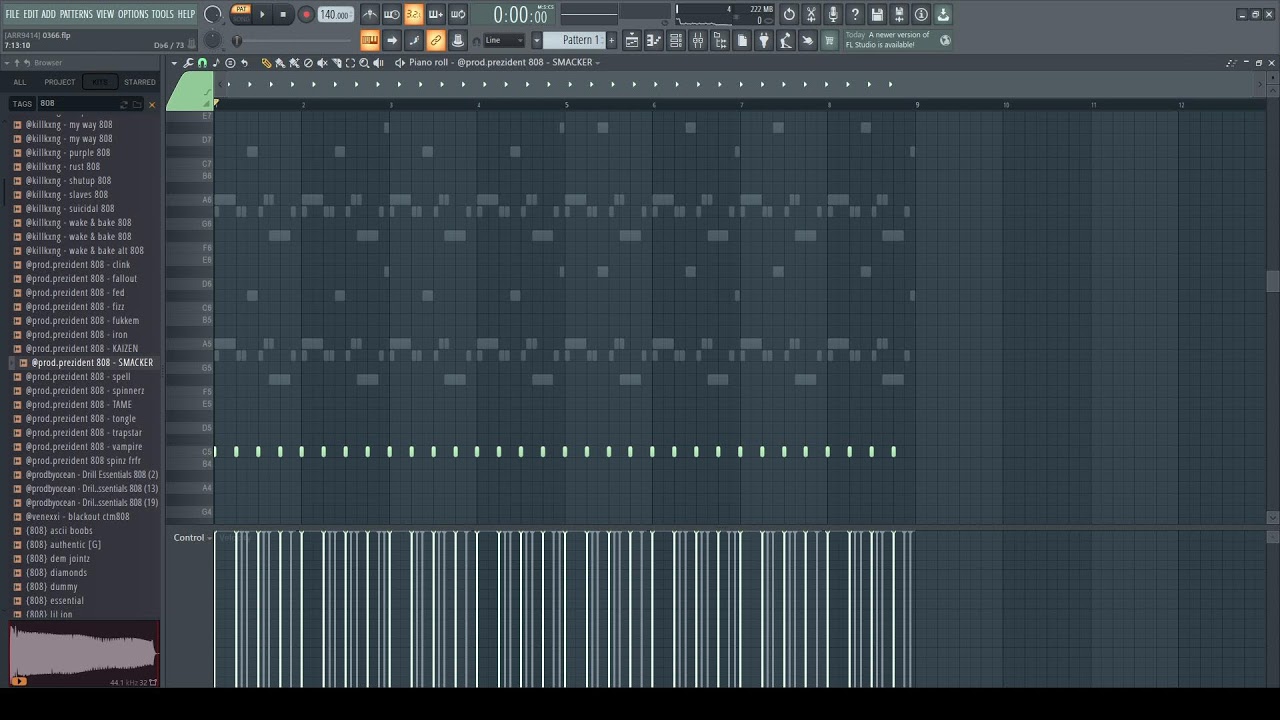Open the Line snap dropdown
This screenshot has height=720, width=1280.
pos(504,40)
